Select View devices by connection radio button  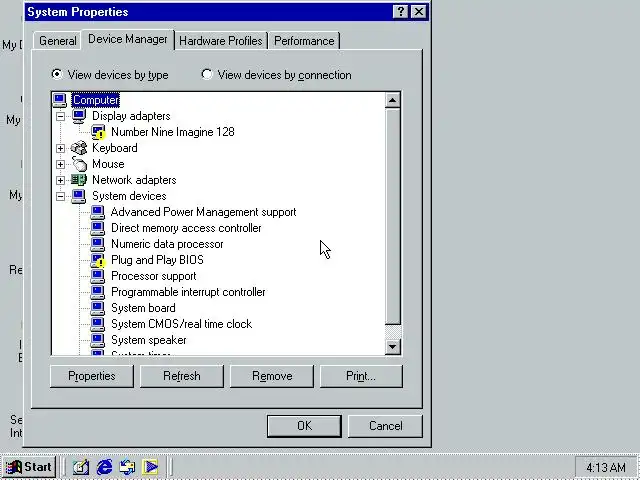click(207, 74)
